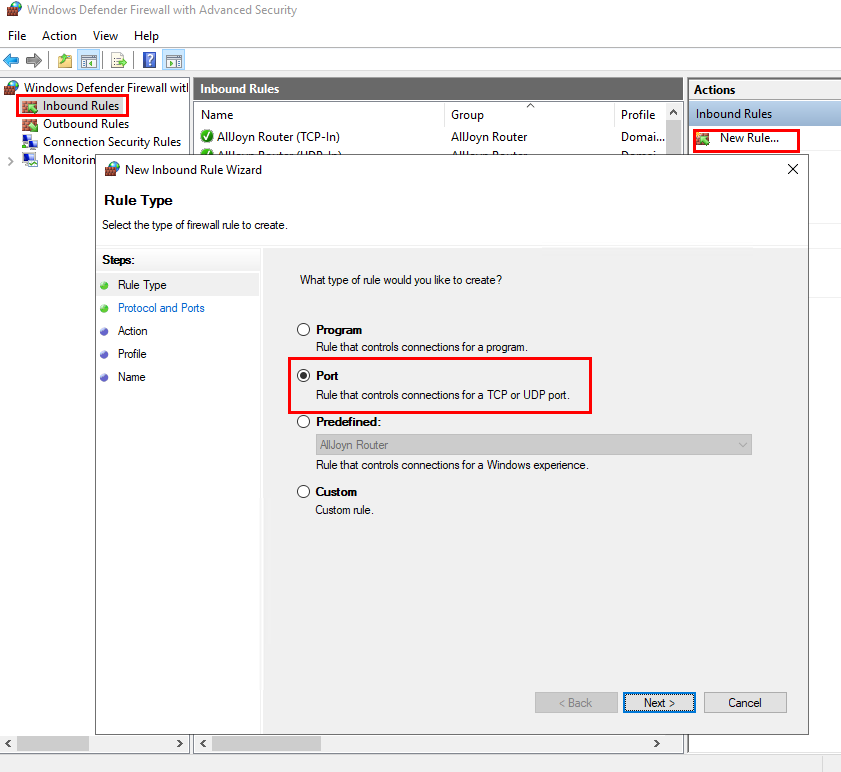This screenshot has height=772, width=841.
Task: Click the disabled Back button
Action: point(576,703)
